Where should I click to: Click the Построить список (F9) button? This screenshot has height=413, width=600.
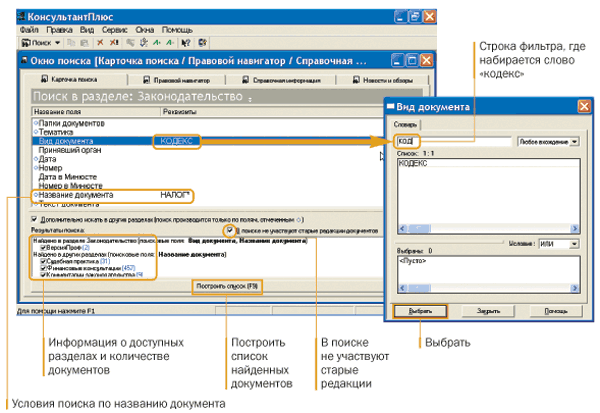227,286
